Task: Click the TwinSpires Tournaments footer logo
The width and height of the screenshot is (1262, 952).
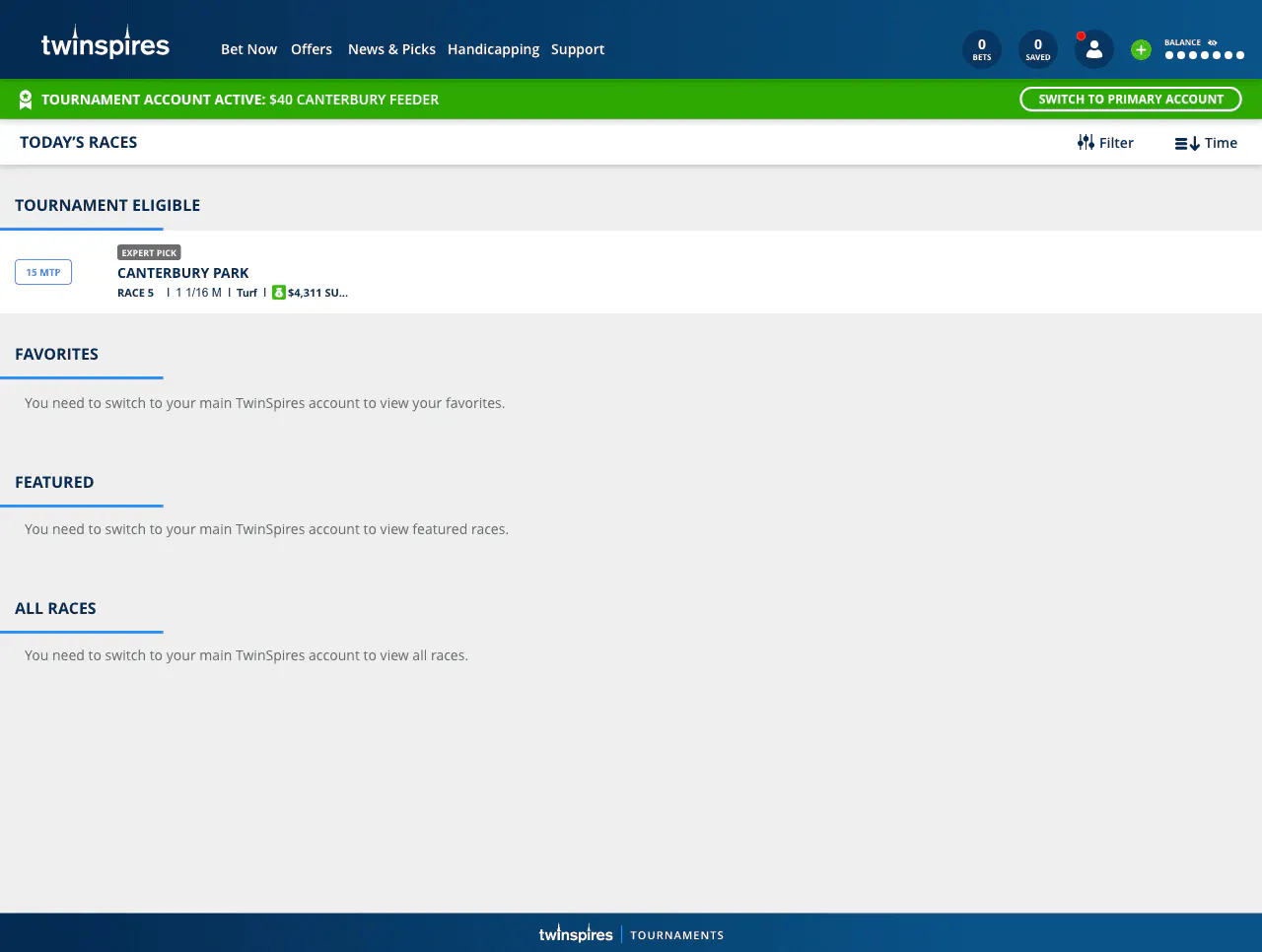Action: 631,934
